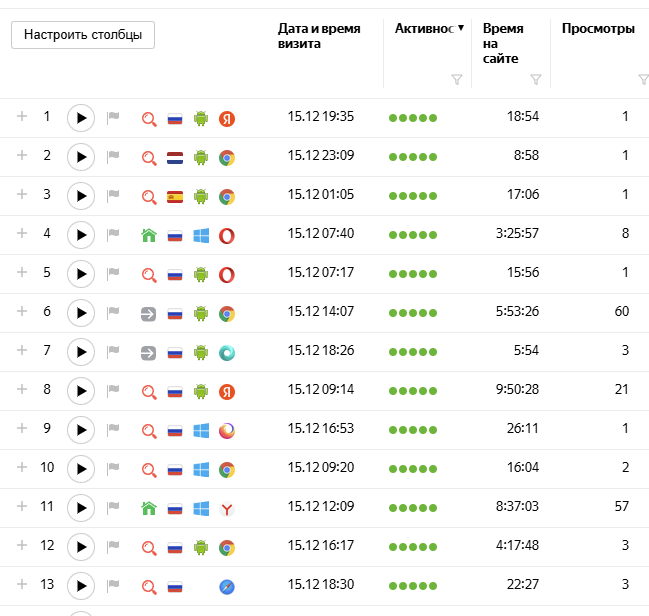The width and height of the screenshot is (649, 616).
Task: Expand details of visit row 4
Action: (x=22, y=234)
